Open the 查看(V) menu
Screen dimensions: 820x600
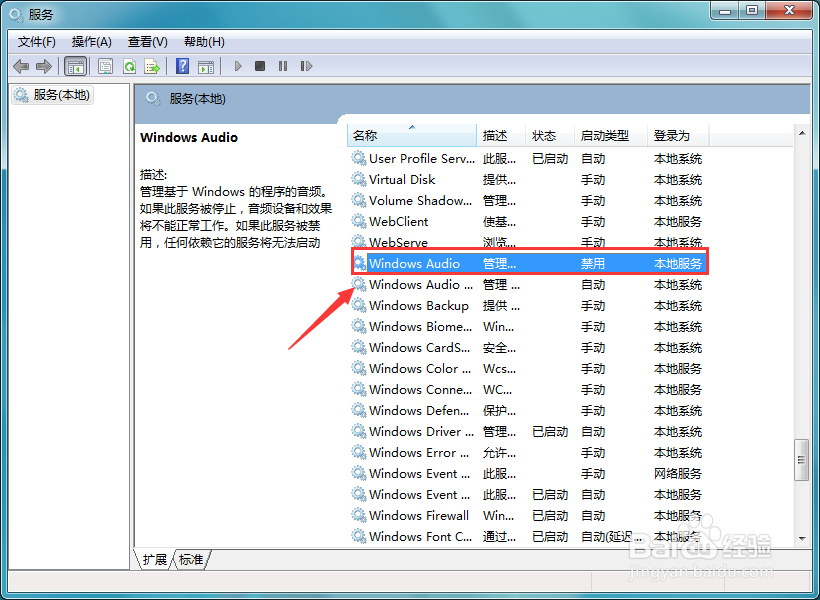[x=148, y=42]
